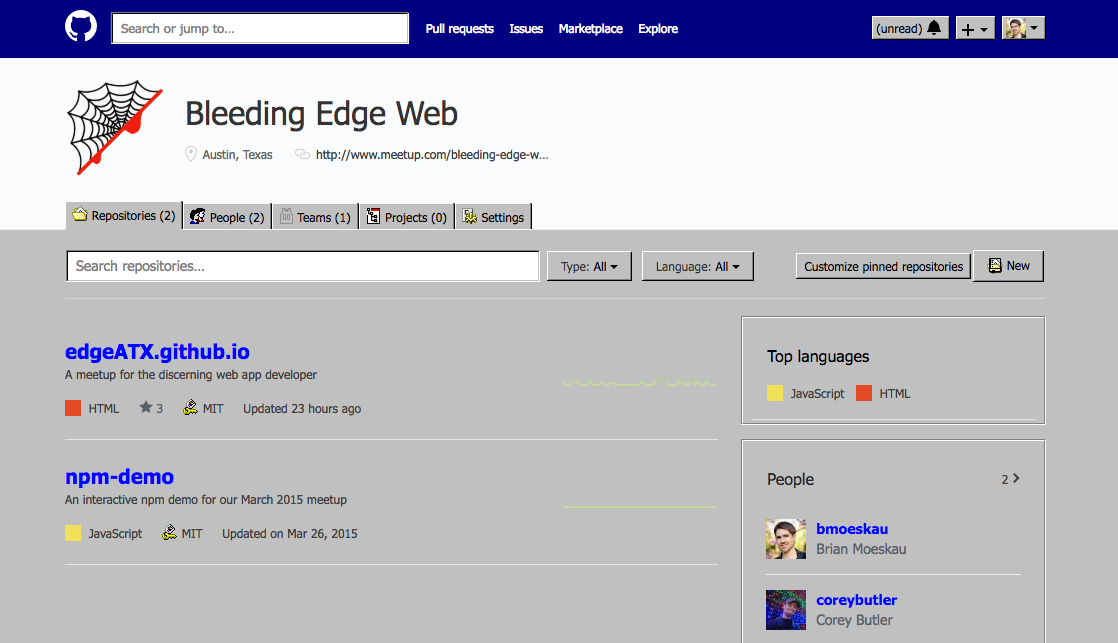Click Corey Butler's avatar photo
The height and width of the screenshot is (643, 1118).
point(786,609)
